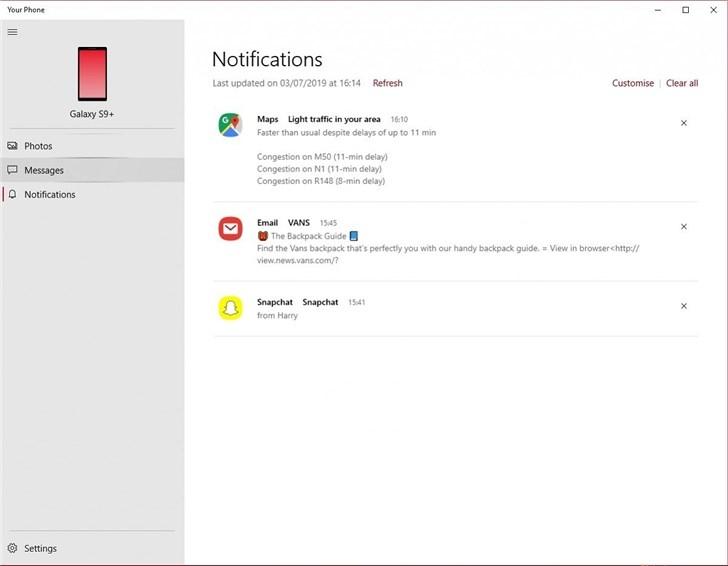Click 'Faster than usual despite delays' text

pyautogui.click(x=346, y=132)
